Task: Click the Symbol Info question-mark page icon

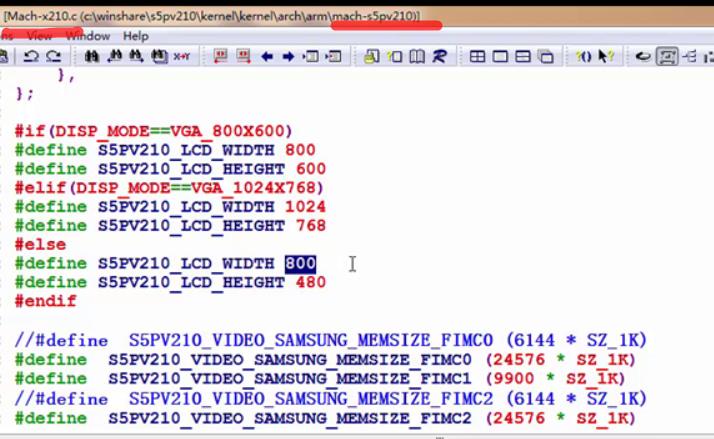Action: tap(394, 56)
